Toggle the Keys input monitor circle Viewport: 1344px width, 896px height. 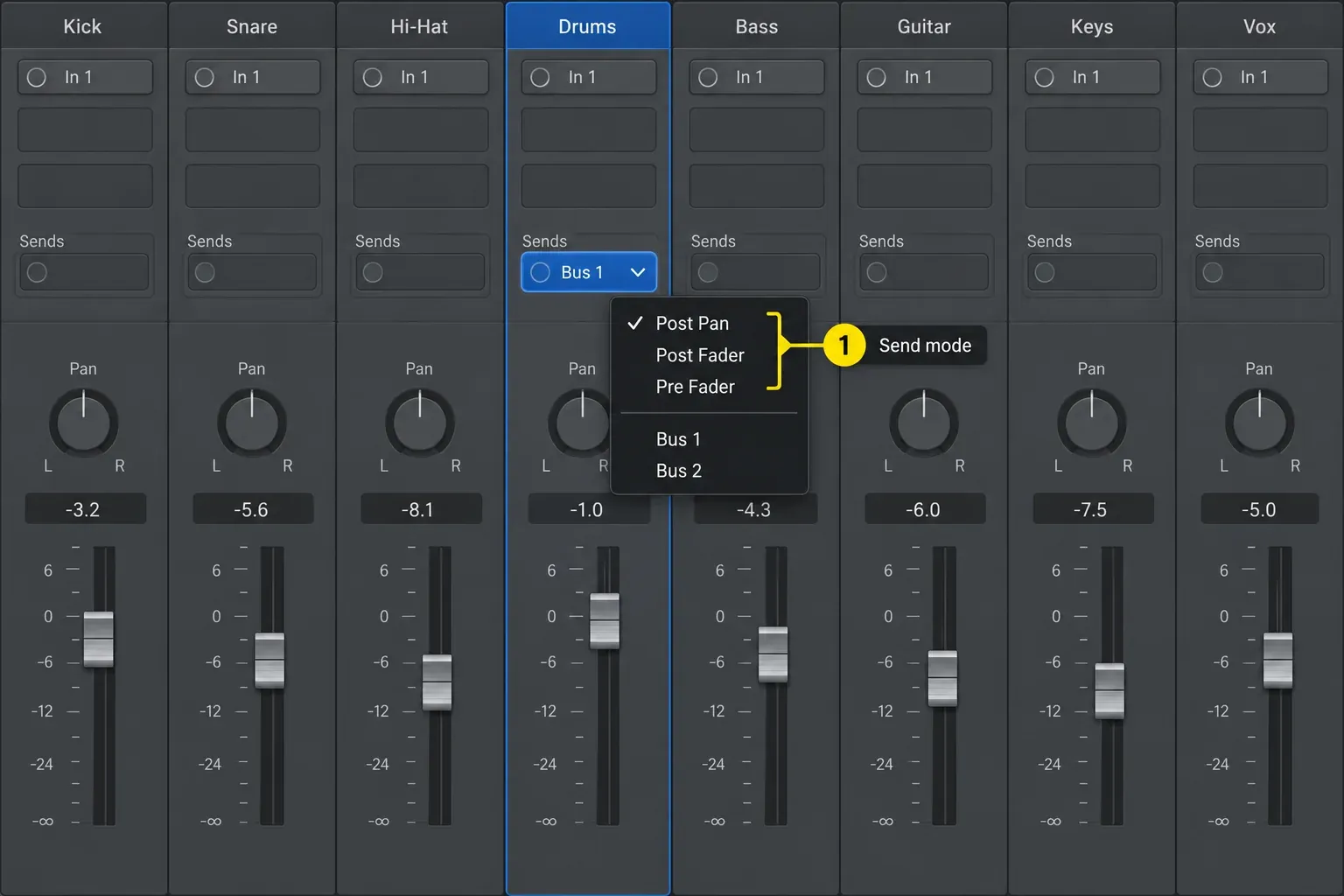1045,77
